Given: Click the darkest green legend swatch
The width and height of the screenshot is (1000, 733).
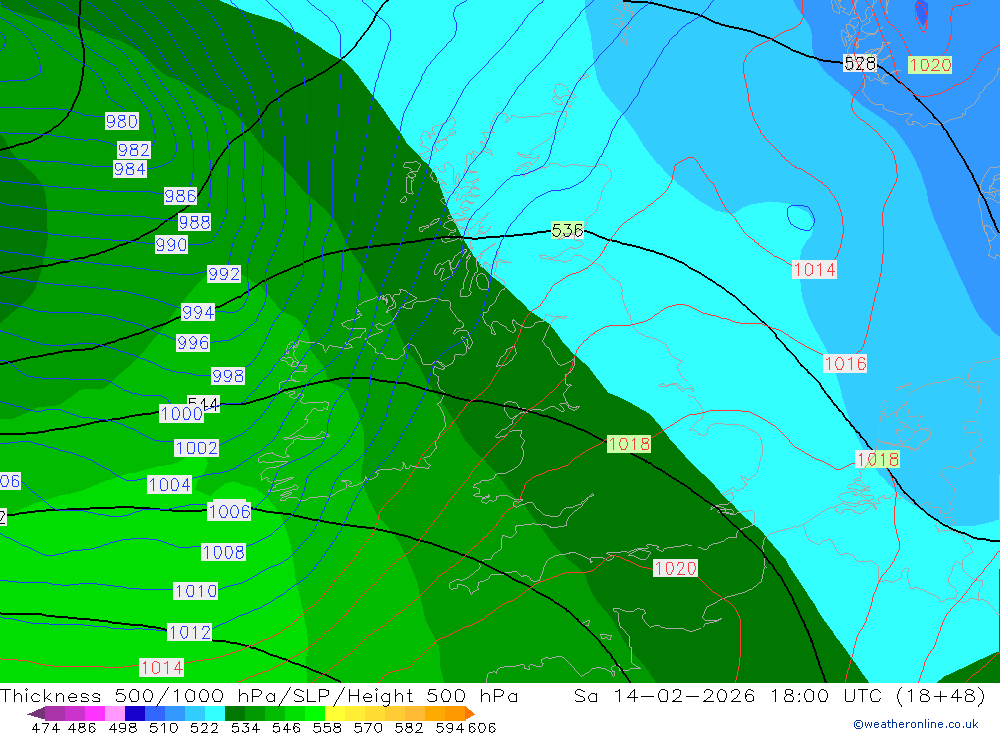Looking at the screenshot, I should (235, 713).
